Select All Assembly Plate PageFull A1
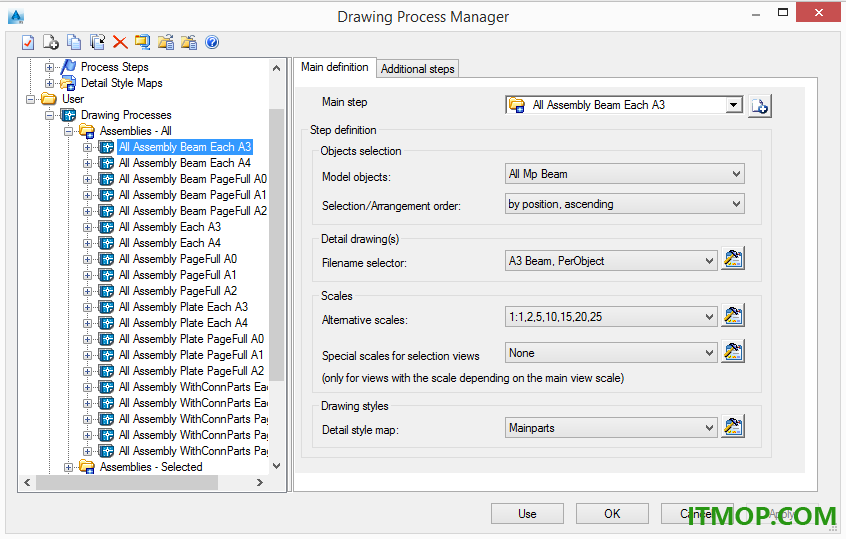Image resolution: width=846 pixels, height=539 pixels. tap(191, 355)
